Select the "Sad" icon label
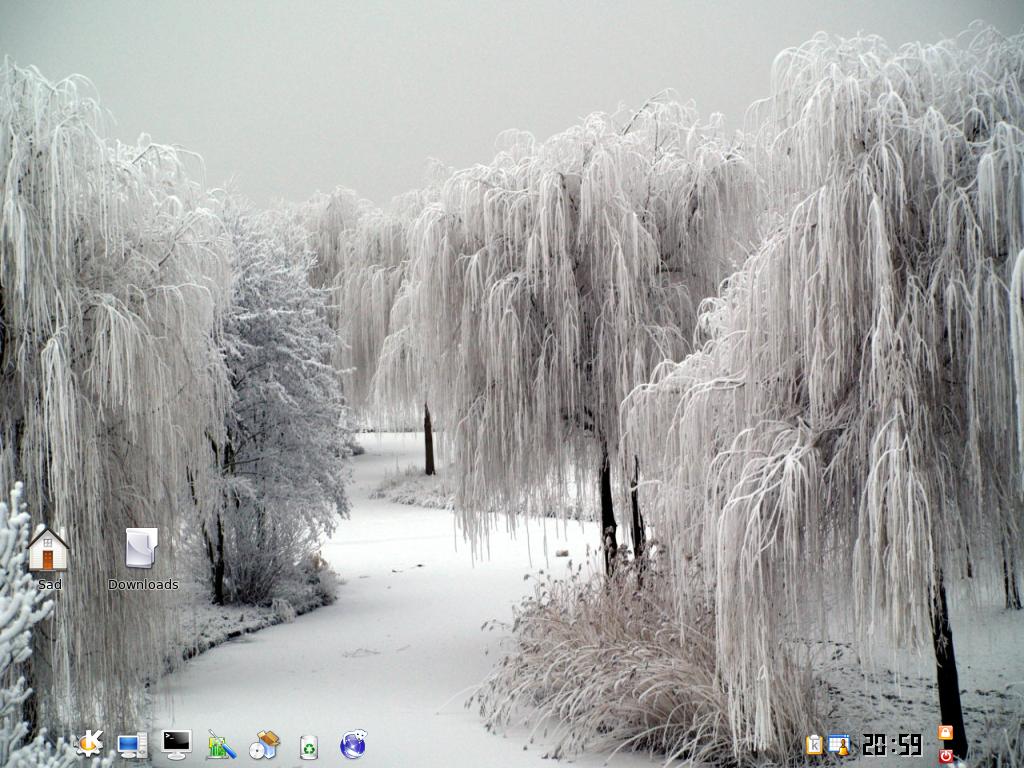The width and height of the screenshot is (1024, 768). 50,584
